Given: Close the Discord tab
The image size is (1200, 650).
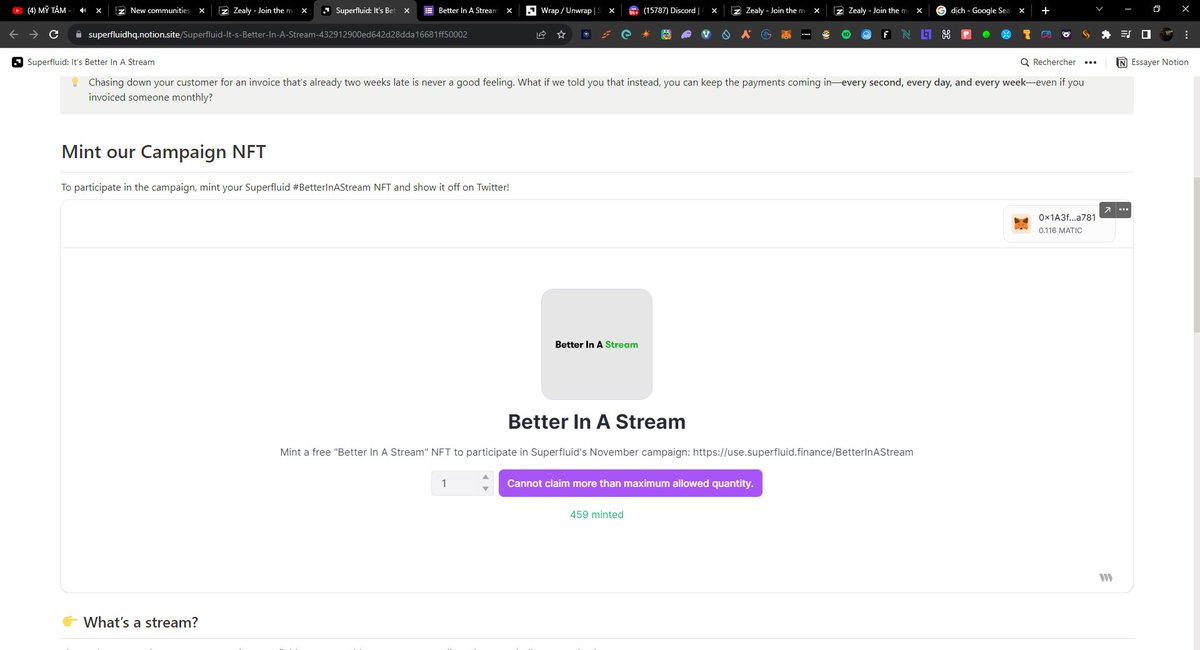Looking at the screenshot, I should point(713,11).
